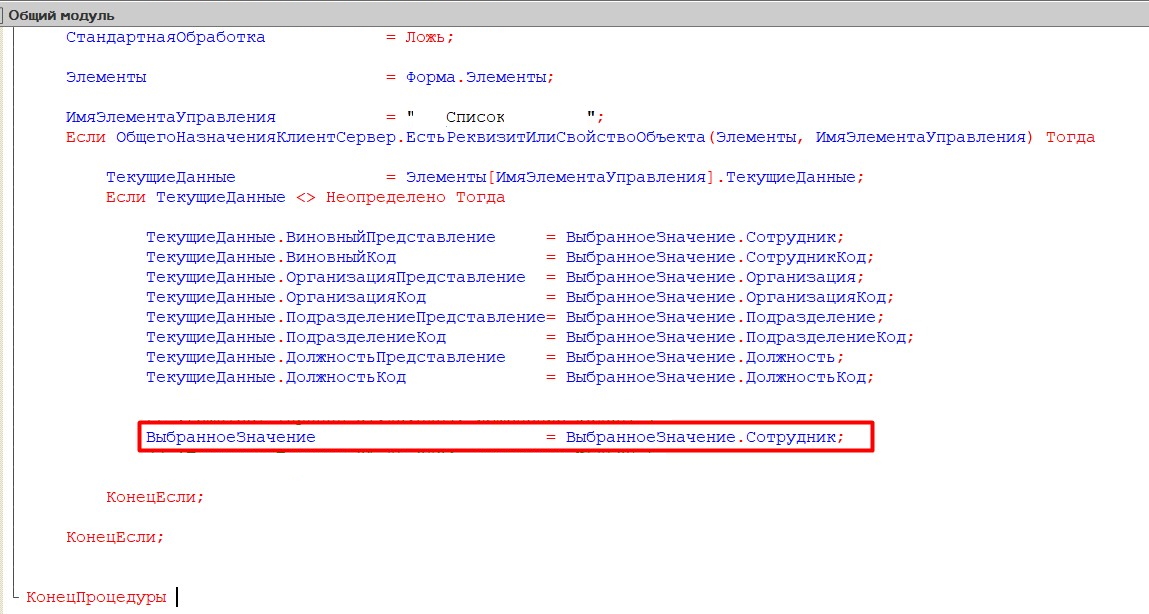The width and height of the screenshot is (1149, 614).
Task: Click the "КонецПроцедуры" keyword at the bottom
Action: [x=96, y=597]
